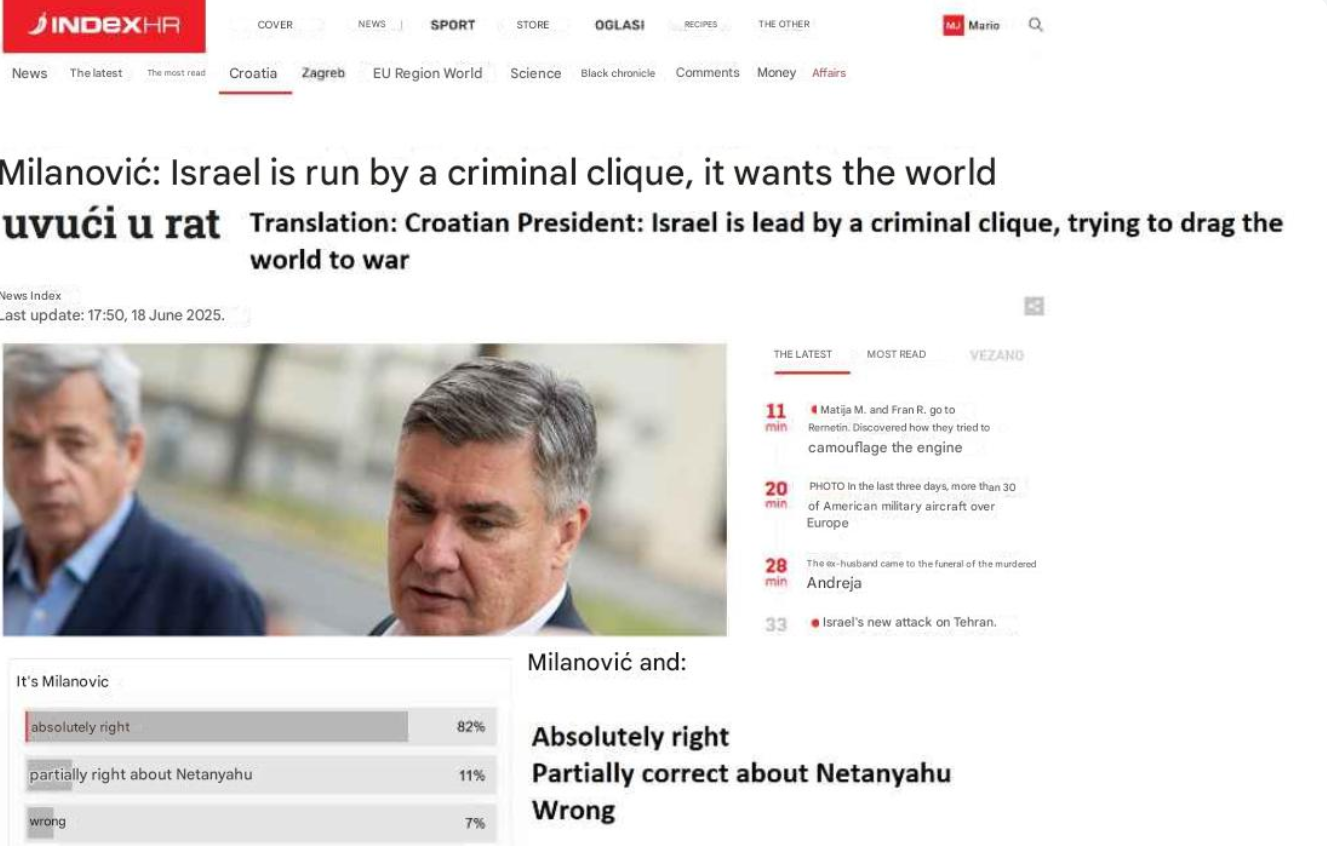Select the EU Region World section
1327x846 pixels.
427,73
